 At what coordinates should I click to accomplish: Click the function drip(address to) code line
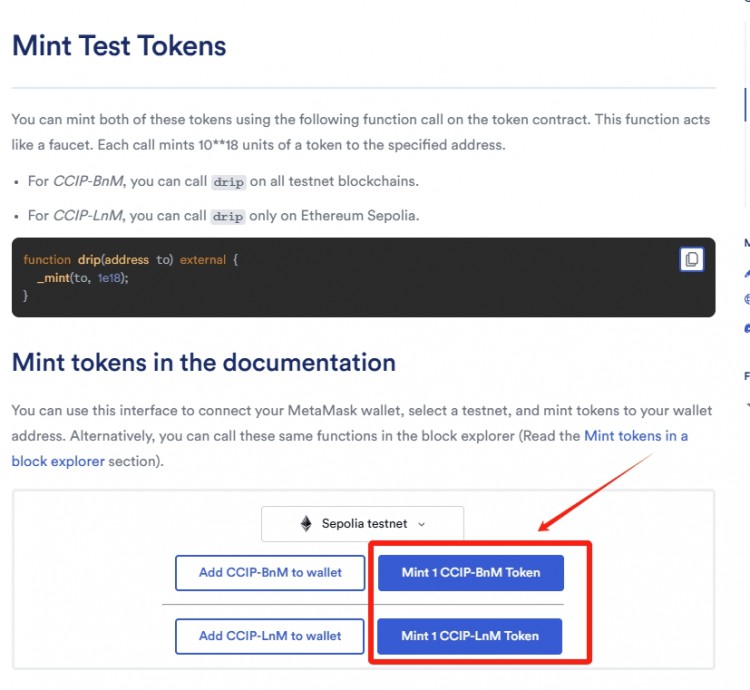point(131,260)
